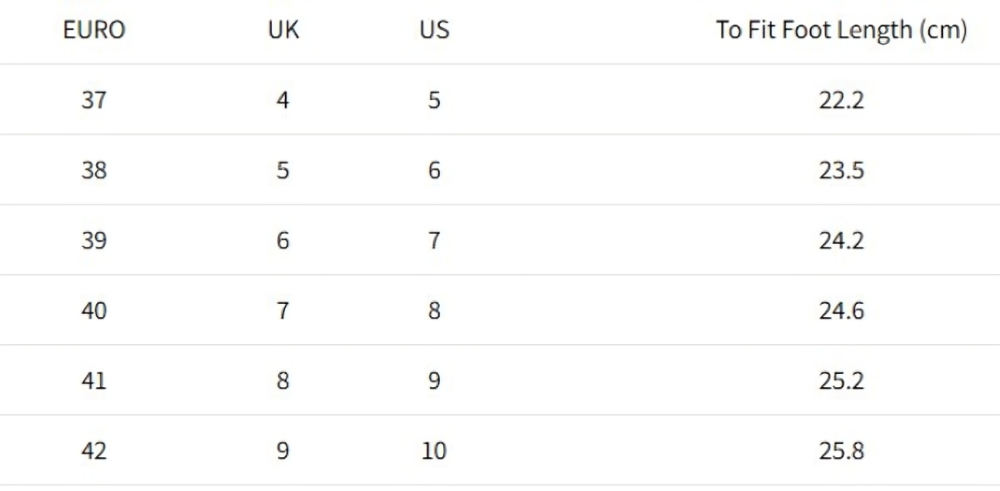Select EURO size 40 cell
The height and width of the screenshot is (491, 1000).
point(94,311)
